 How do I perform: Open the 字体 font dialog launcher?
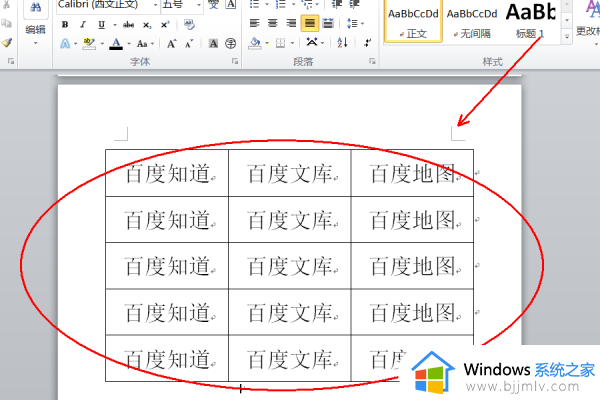tap(235, 61)
